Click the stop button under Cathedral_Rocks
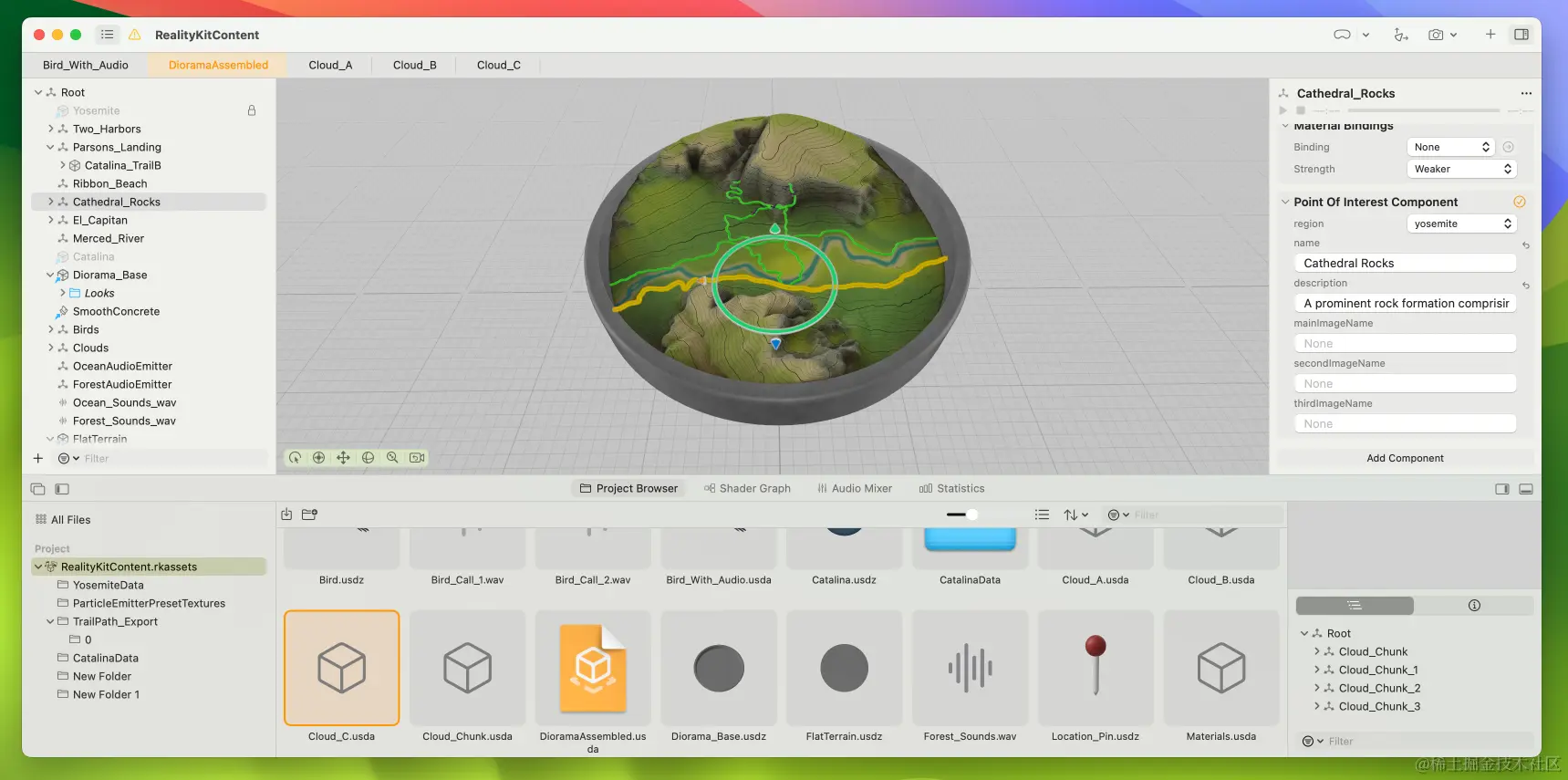Viewport: 1568px width, 780px height. [x=1301, y=110]
